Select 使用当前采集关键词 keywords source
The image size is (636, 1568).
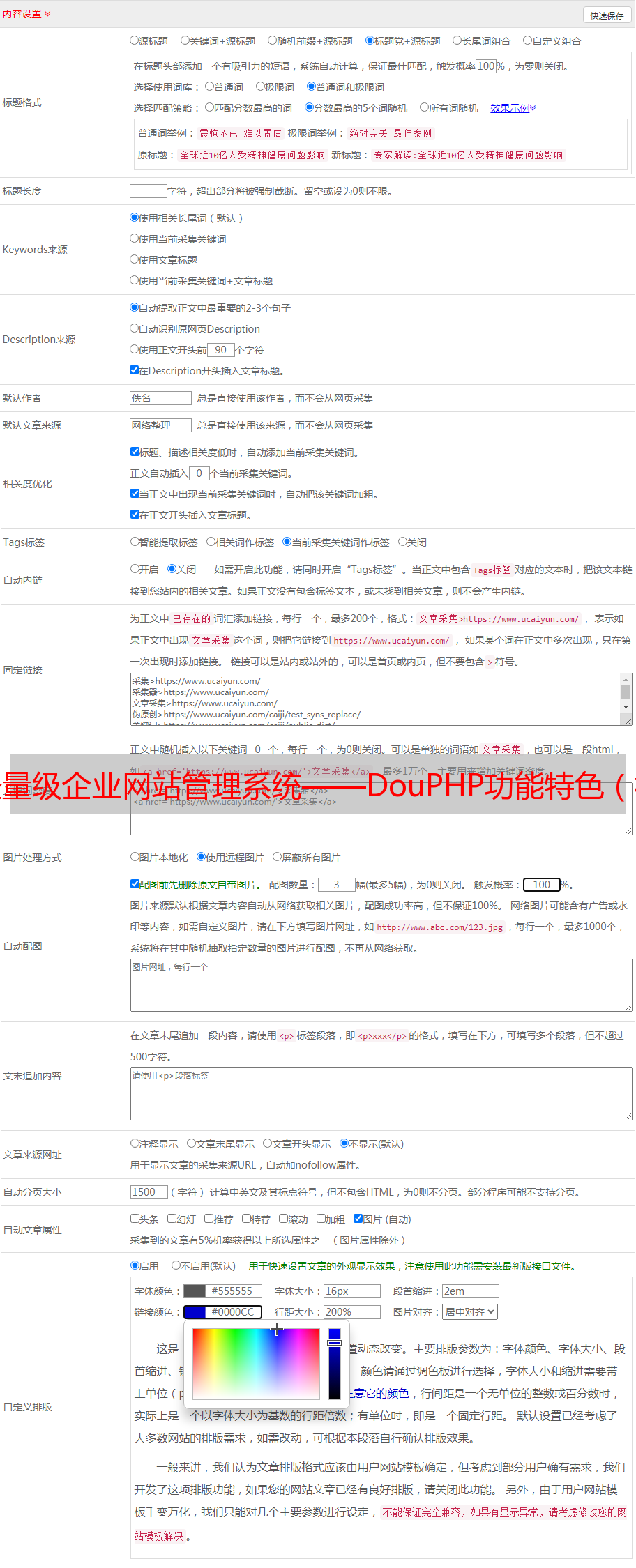135,238
